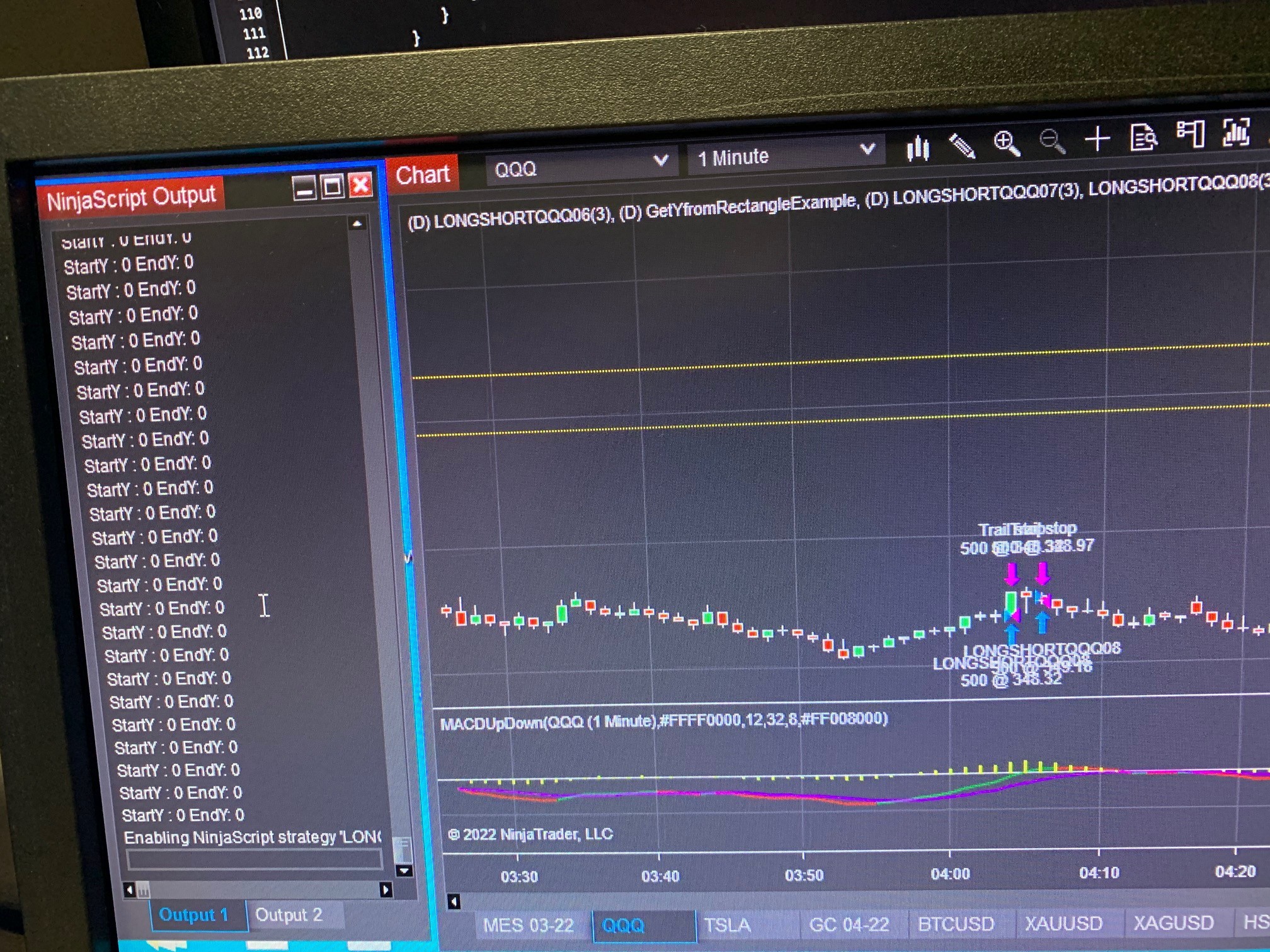The height and width of the screenshot is (952, 1270).
Task: Open the indicators bar-chart-in-frame icon
Action: [x=1236, y=132]
